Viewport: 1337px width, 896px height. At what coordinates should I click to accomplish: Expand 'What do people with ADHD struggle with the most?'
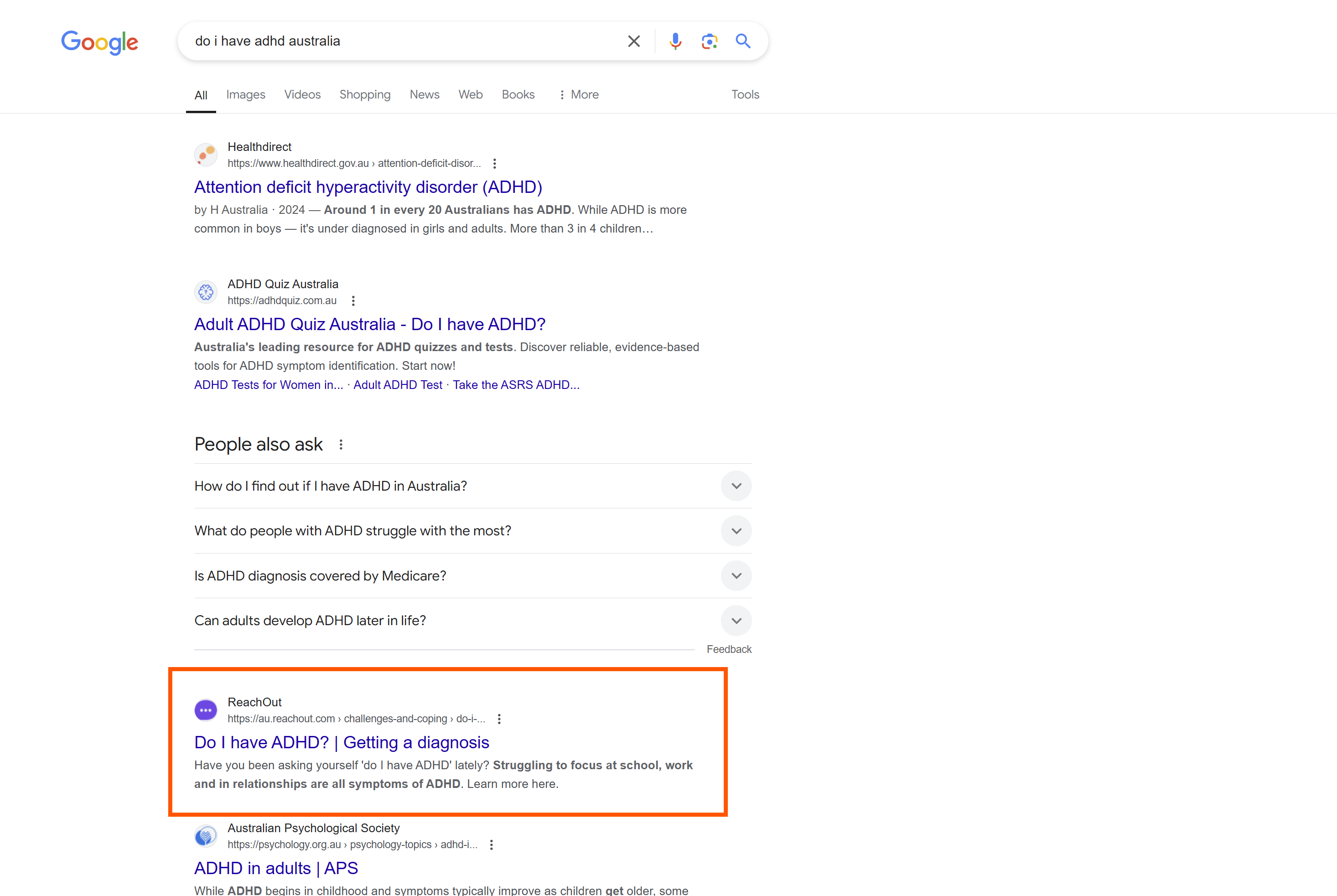click(472, 531)
